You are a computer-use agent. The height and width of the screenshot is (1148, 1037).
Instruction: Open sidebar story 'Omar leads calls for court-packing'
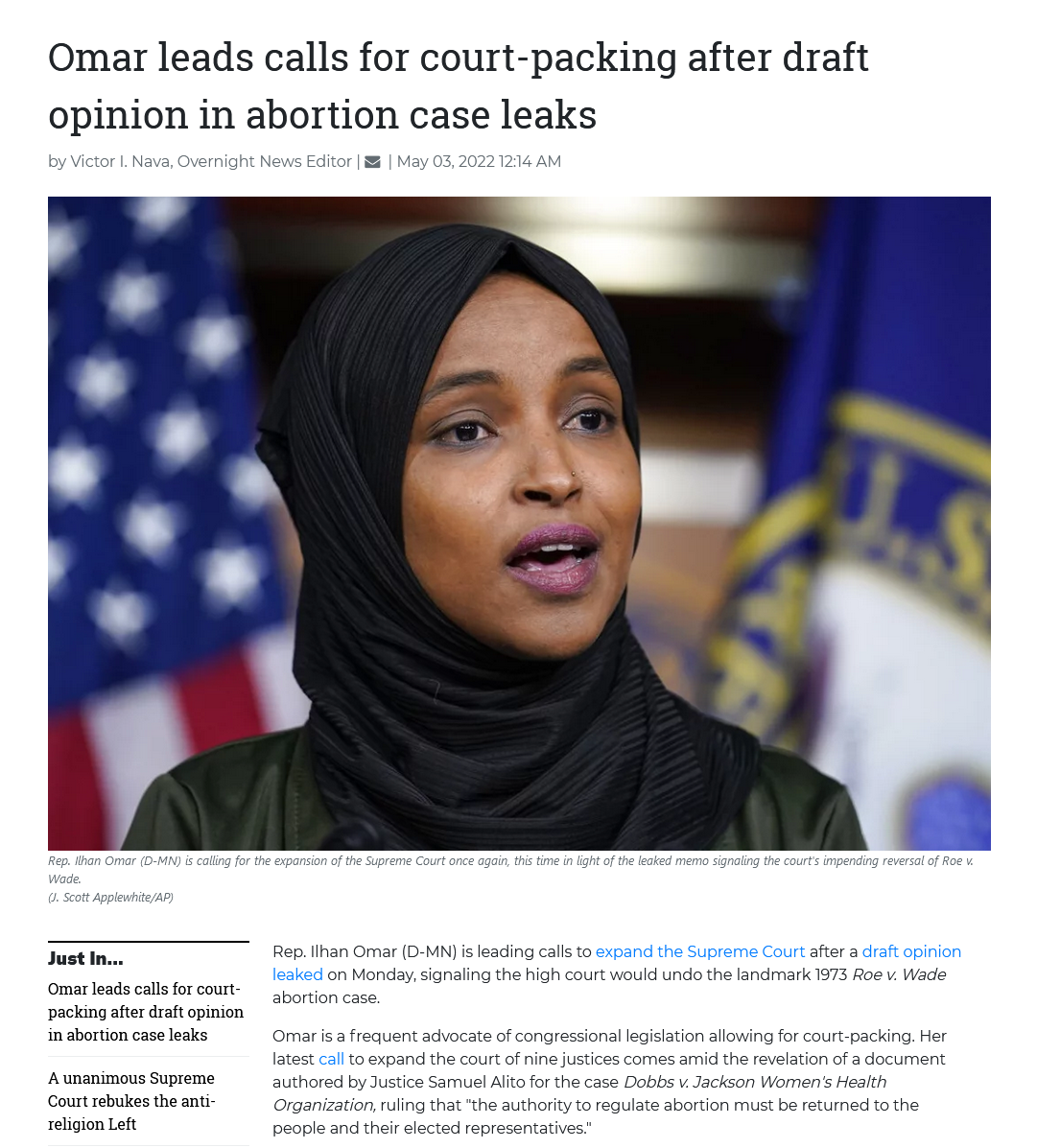tap(146, 1012)
